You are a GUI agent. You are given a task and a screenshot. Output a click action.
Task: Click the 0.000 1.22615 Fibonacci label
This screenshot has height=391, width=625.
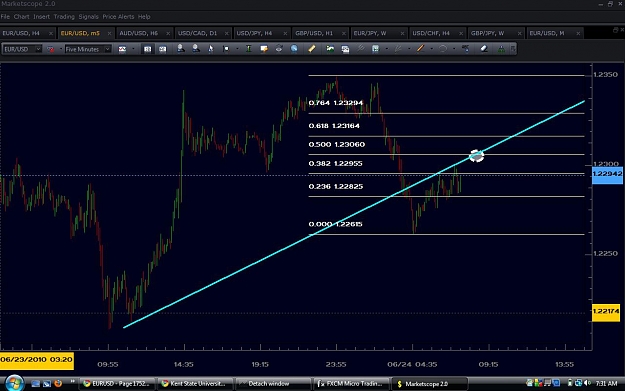click(336, 224)
